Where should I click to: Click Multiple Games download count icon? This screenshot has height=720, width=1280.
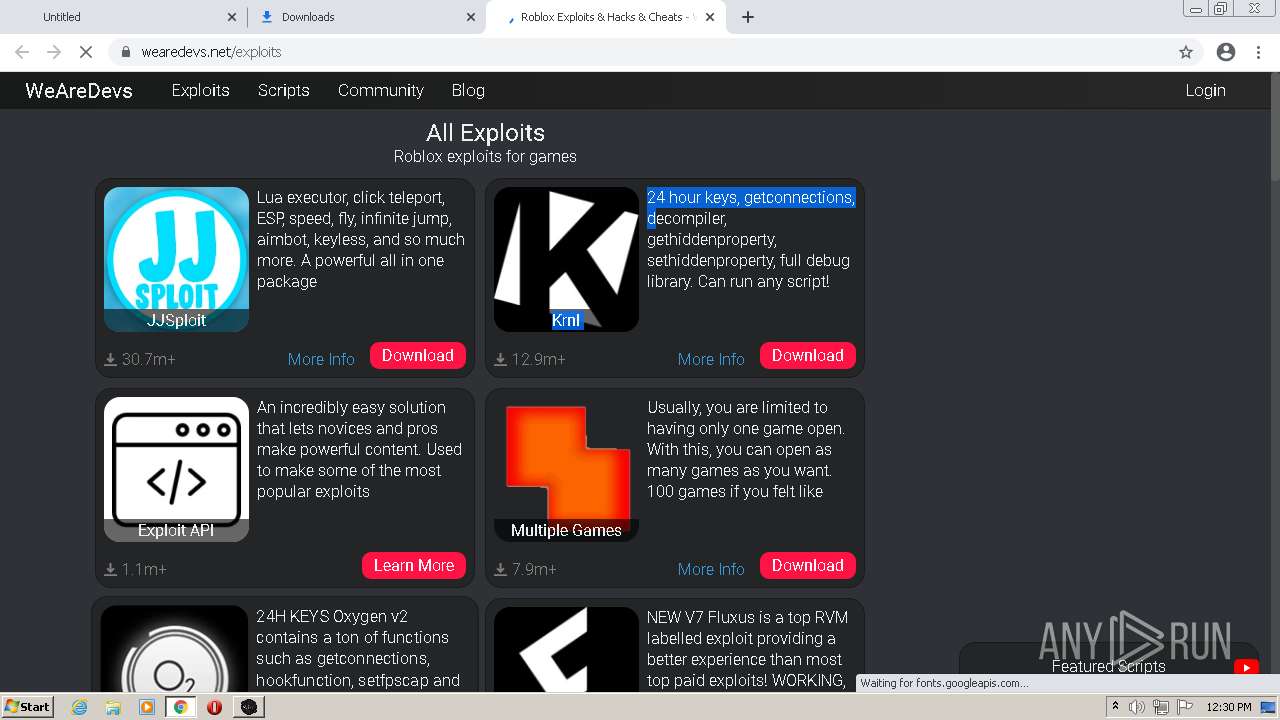click(x=501, y=569)
